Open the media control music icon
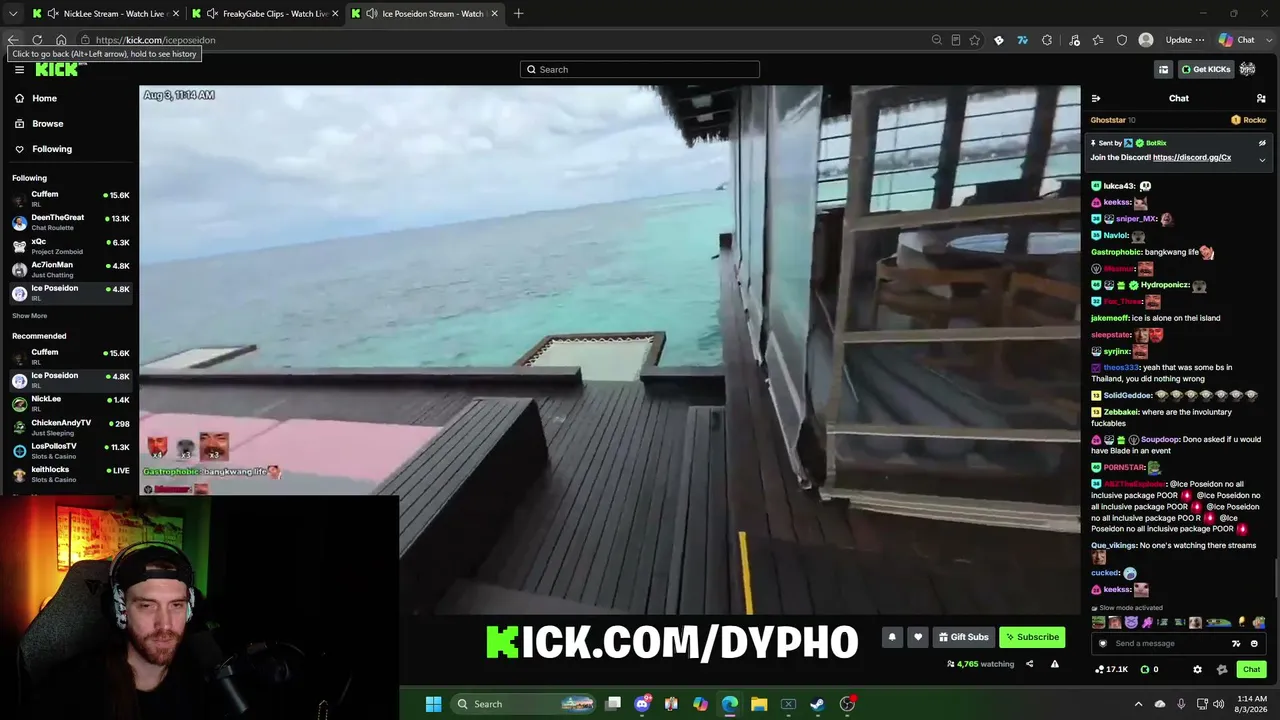1280x720 pixels. point(1074,40)
